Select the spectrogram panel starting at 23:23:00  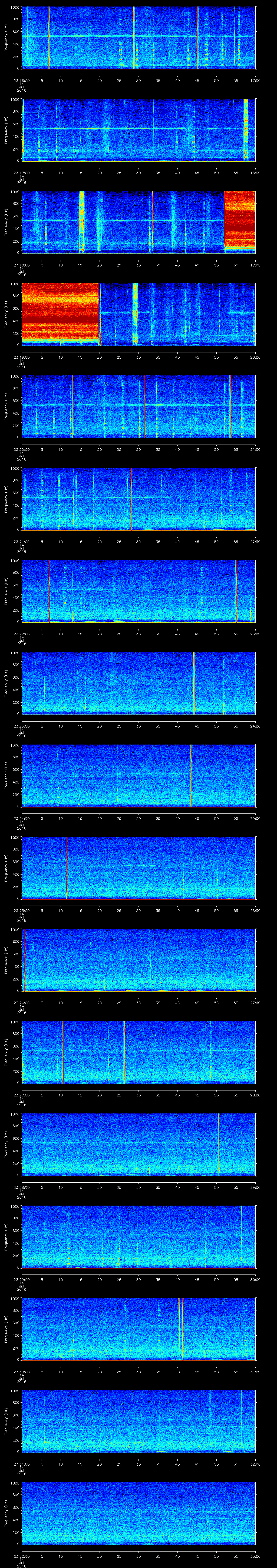(139, 683)
